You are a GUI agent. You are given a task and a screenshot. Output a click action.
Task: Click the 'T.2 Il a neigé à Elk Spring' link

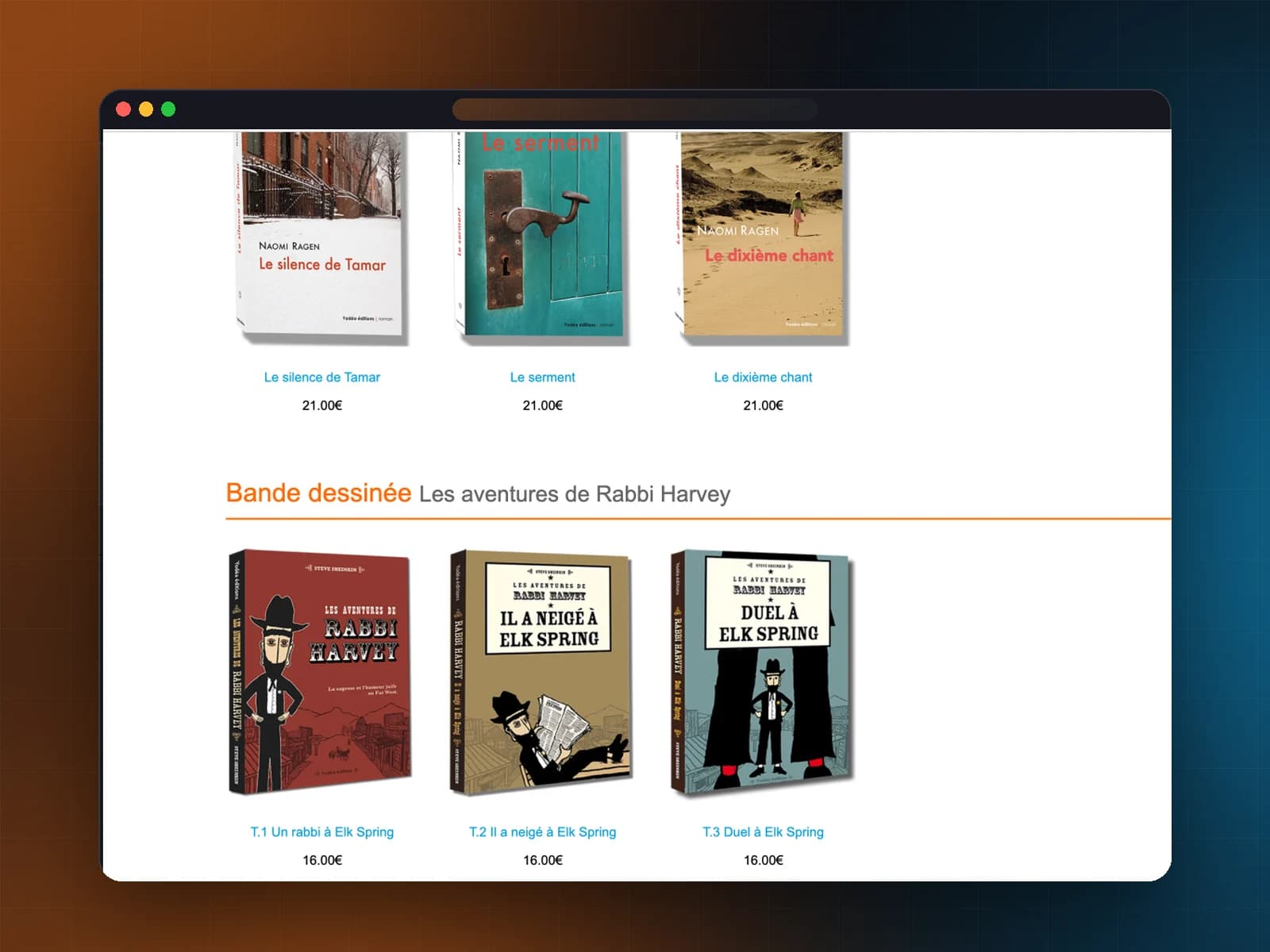pyautogui.click(x=543, y=832)
